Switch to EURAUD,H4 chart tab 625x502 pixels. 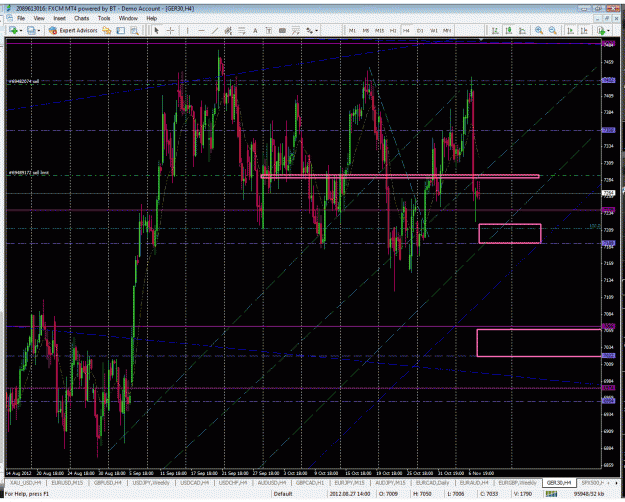pyautogui.click(x=474, y=483)
